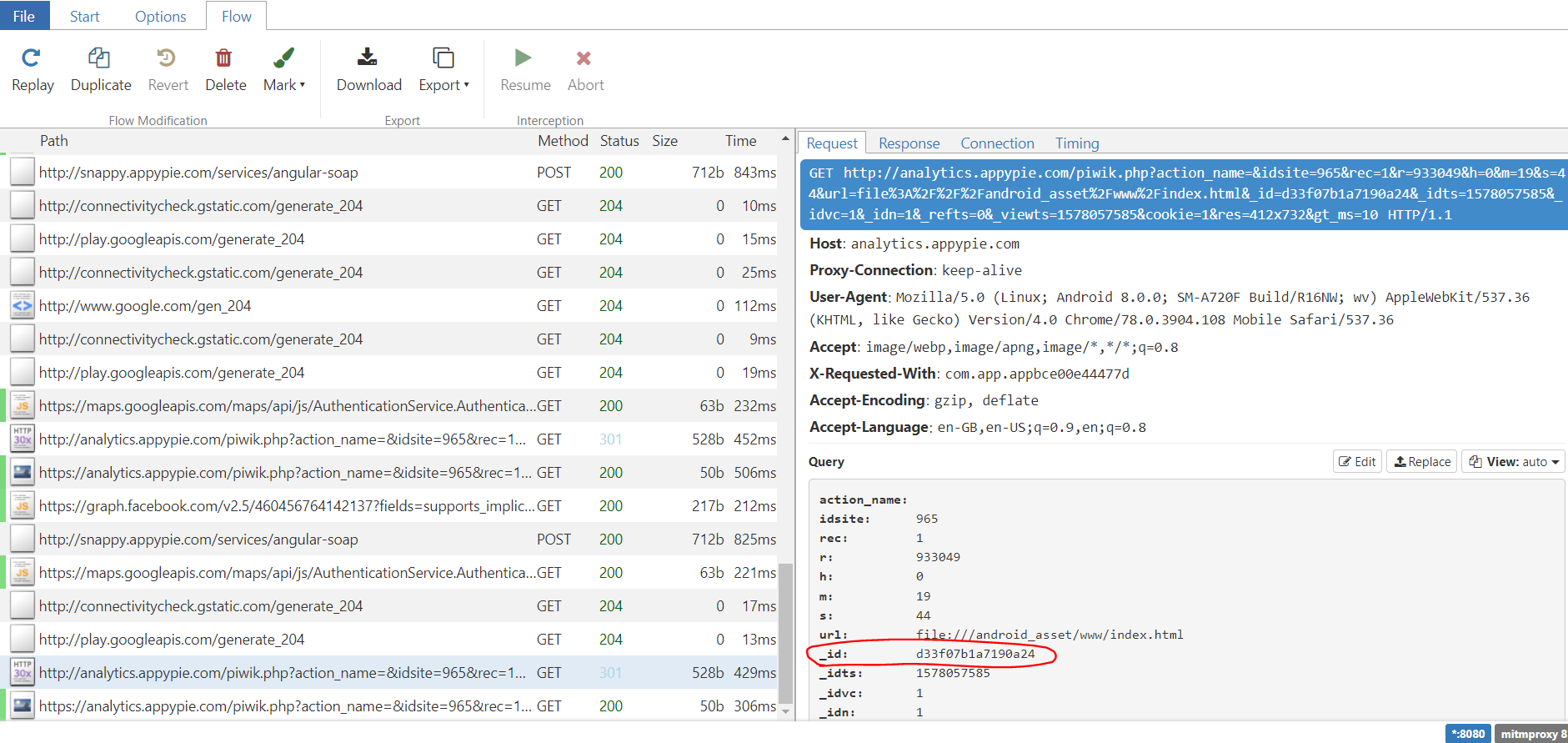Click the scroll up arrow of flow list
The image size is (1568, 743).
[x=785, y=138]
